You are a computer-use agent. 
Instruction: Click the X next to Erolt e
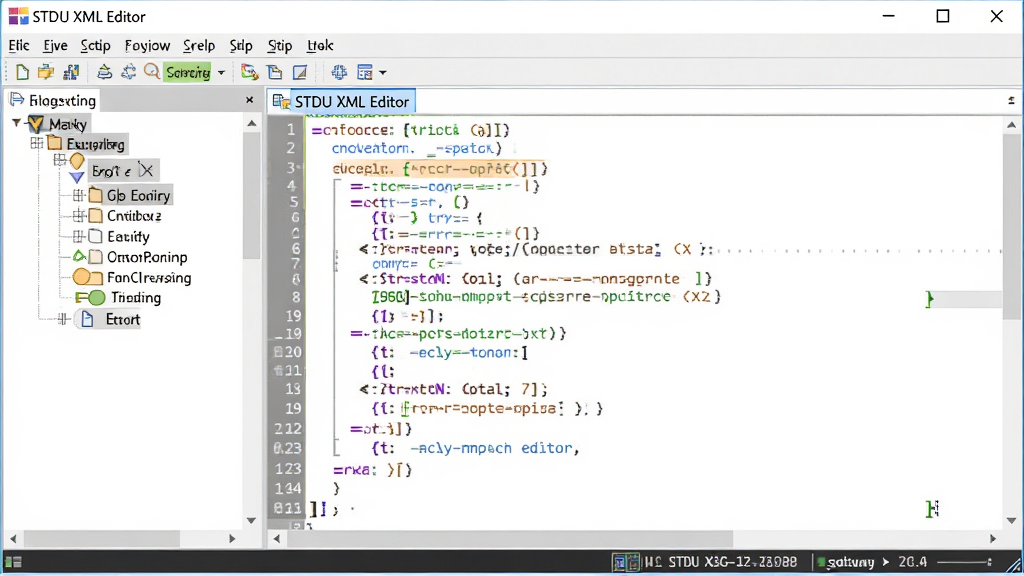(x=146, y=170)
